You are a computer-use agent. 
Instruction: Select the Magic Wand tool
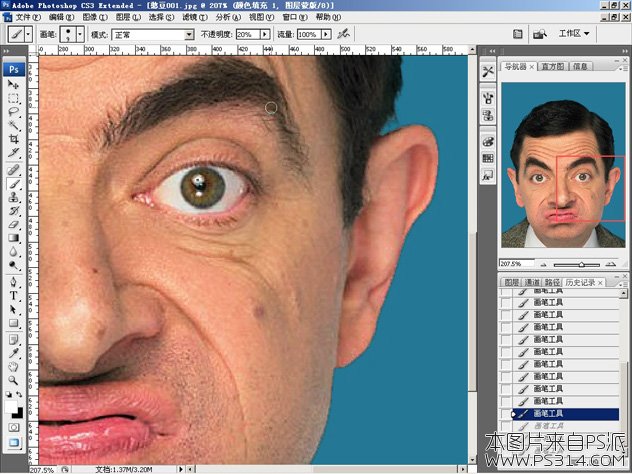pos(14,125)
